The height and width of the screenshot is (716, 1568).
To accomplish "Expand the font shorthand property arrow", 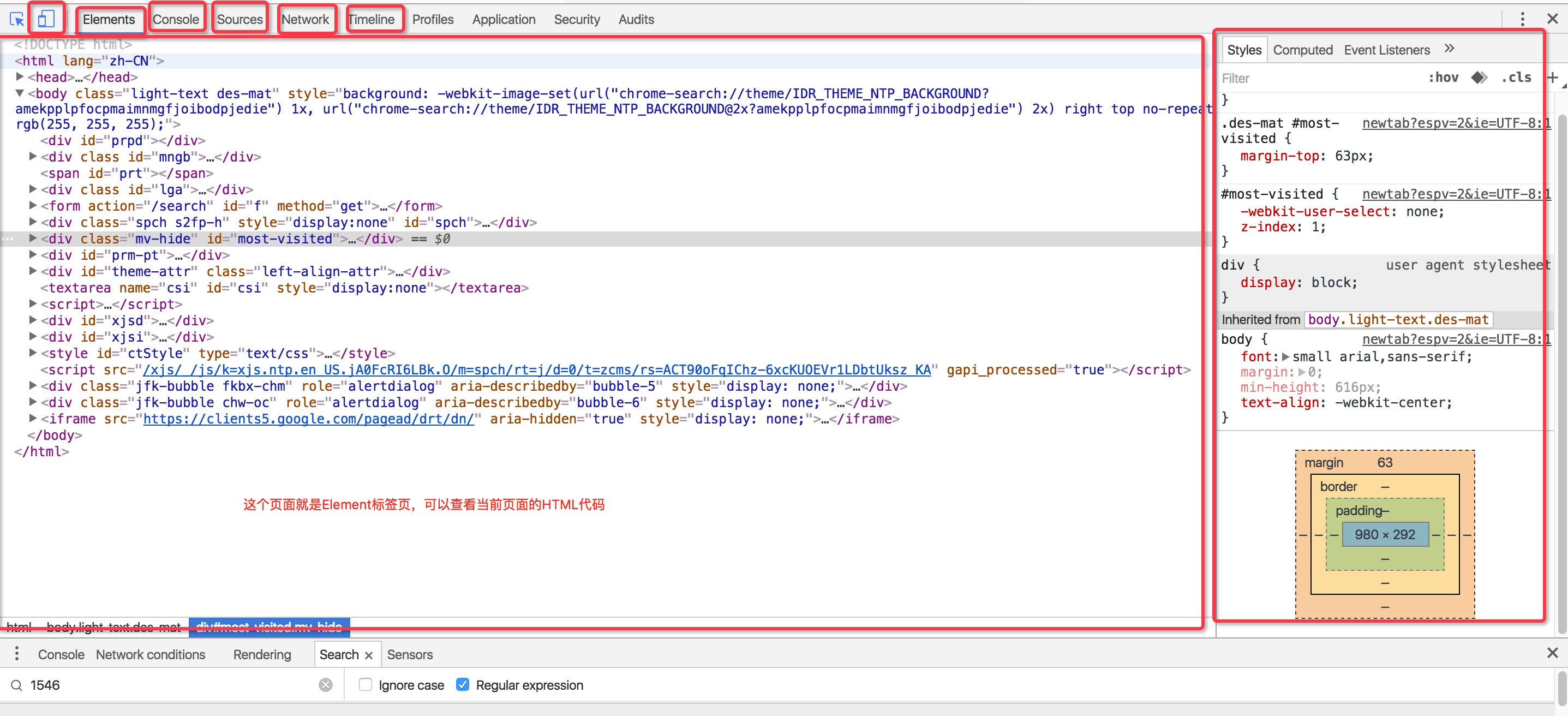I will pyautogui.click(x=1285, y=357).
